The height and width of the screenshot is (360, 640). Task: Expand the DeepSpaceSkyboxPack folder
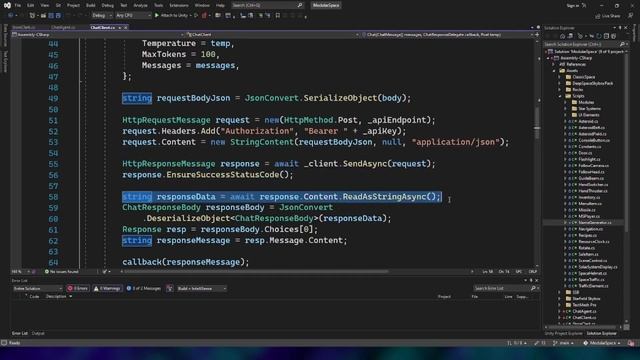560,83
